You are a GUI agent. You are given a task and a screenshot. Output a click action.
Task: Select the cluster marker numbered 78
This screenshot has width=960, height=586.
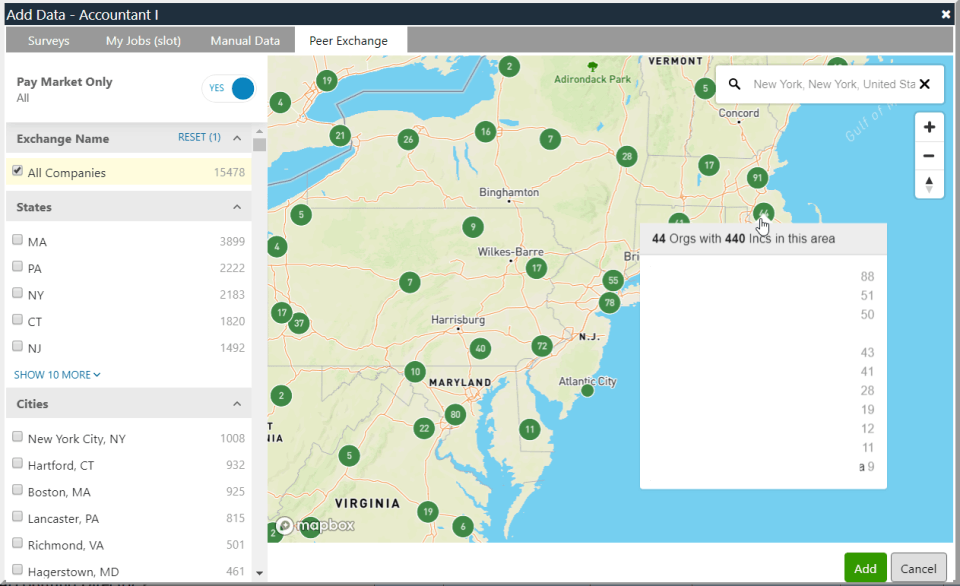[609, 302]
